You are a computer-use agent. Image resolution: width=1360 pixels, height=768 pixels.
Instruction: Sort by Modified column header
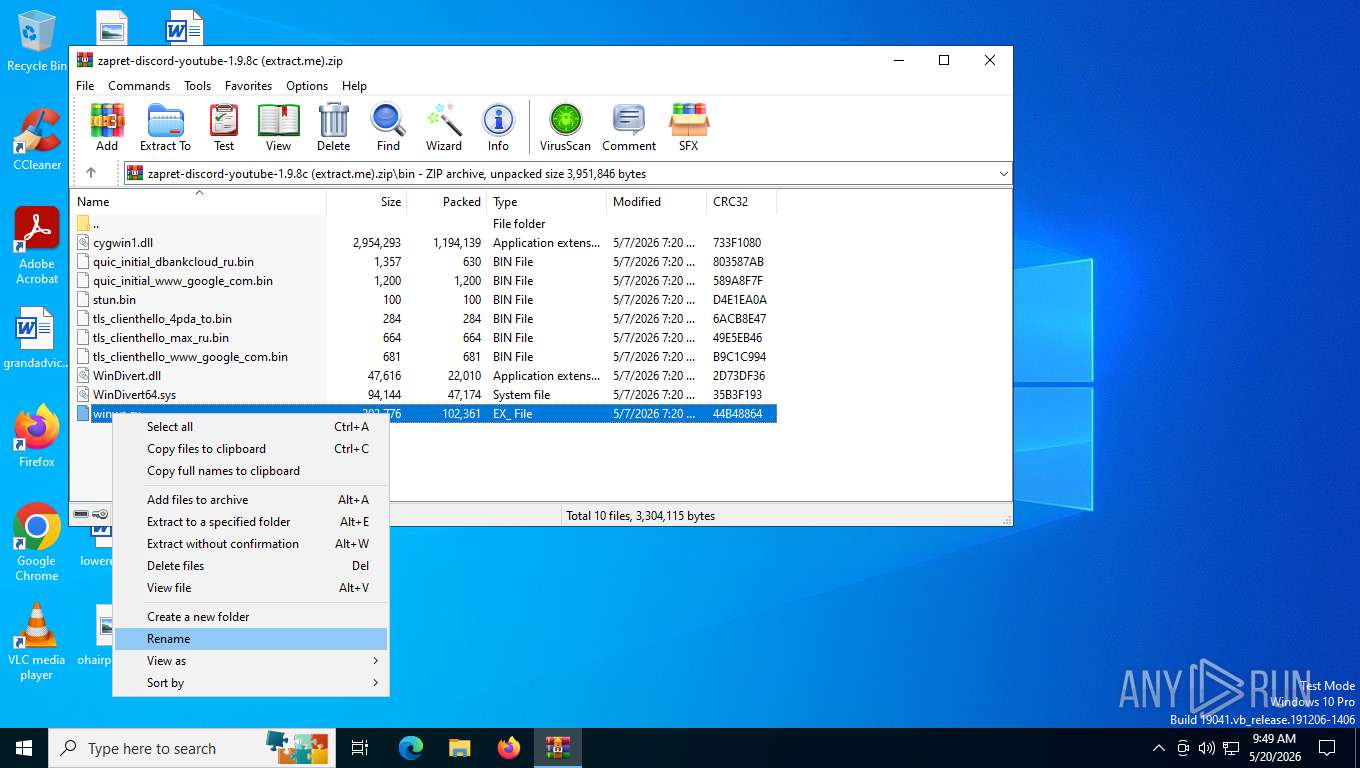coord(656,202)
